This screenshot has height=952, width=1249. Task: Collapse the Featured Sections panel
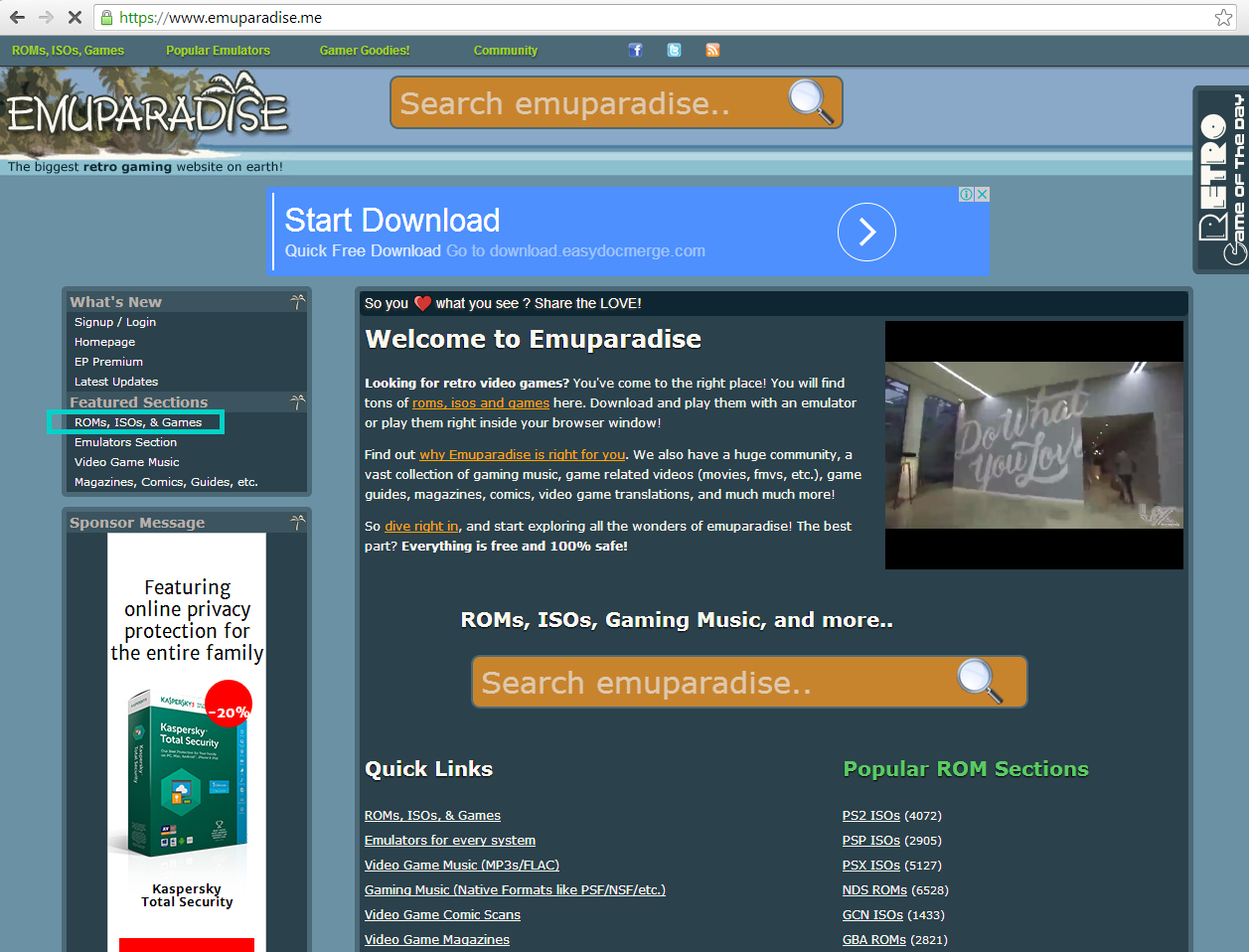click(296, 401)
